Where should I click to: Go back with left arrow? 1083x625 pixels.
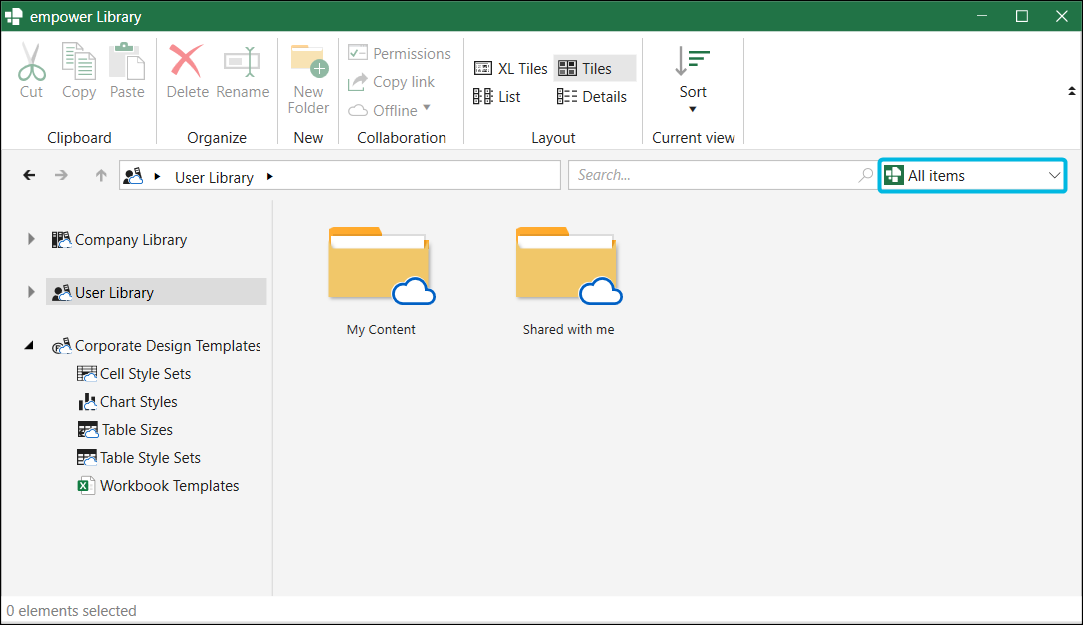click(29, 175)
